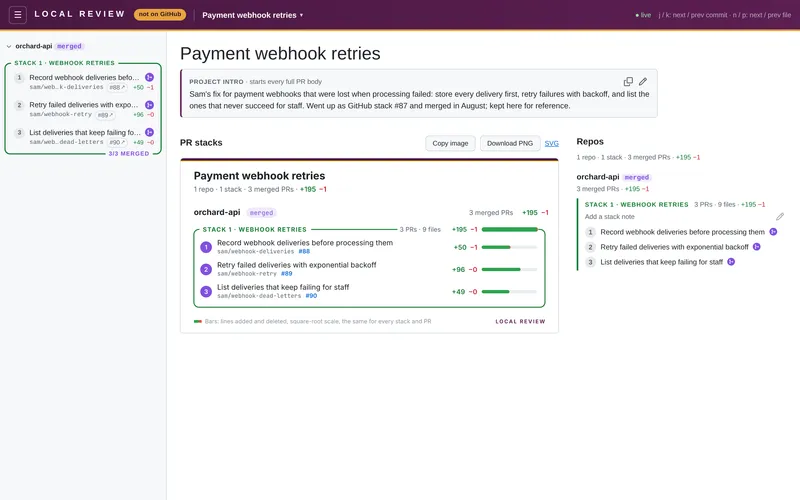The width and height of the screenshot is (800, 500).
Task: Click merged icon beside Repos 'Record webhook deliveries before processing them'
Action: click(x=773, y=232)
